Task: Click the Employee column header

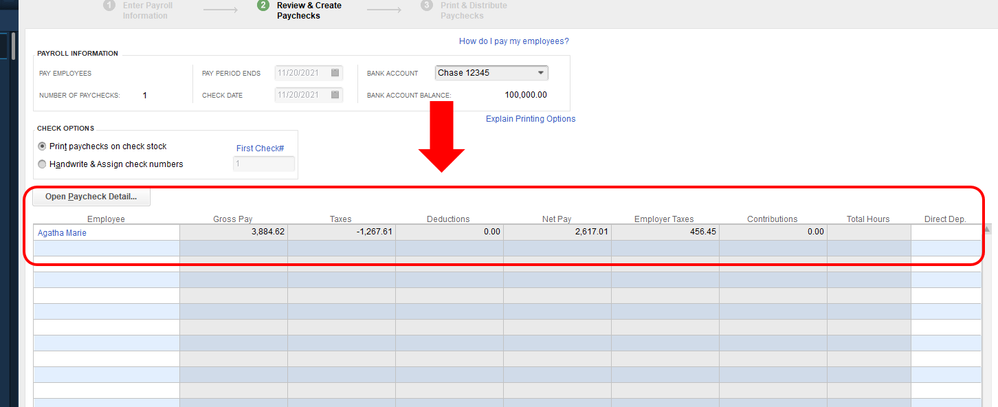Action: pyautogui.click(x=106, y=219)
